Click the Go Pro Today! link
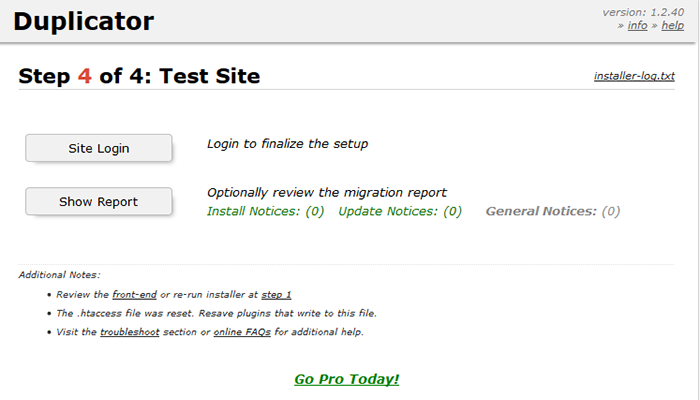This screenshot has height=400, width=700. tap(347, 379)
